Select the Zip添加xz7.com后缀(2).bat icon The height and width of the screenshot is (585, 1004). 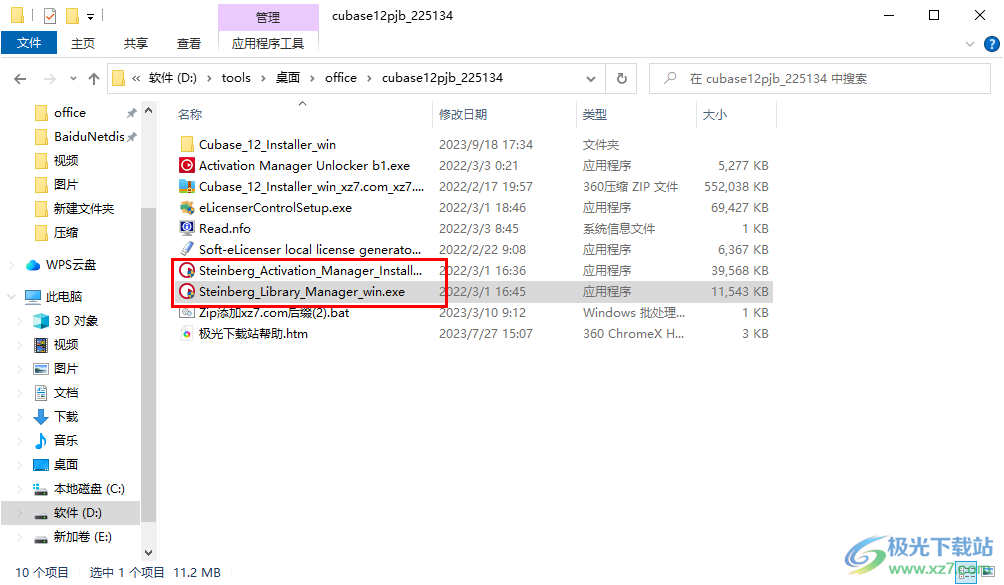click(187, 313)
